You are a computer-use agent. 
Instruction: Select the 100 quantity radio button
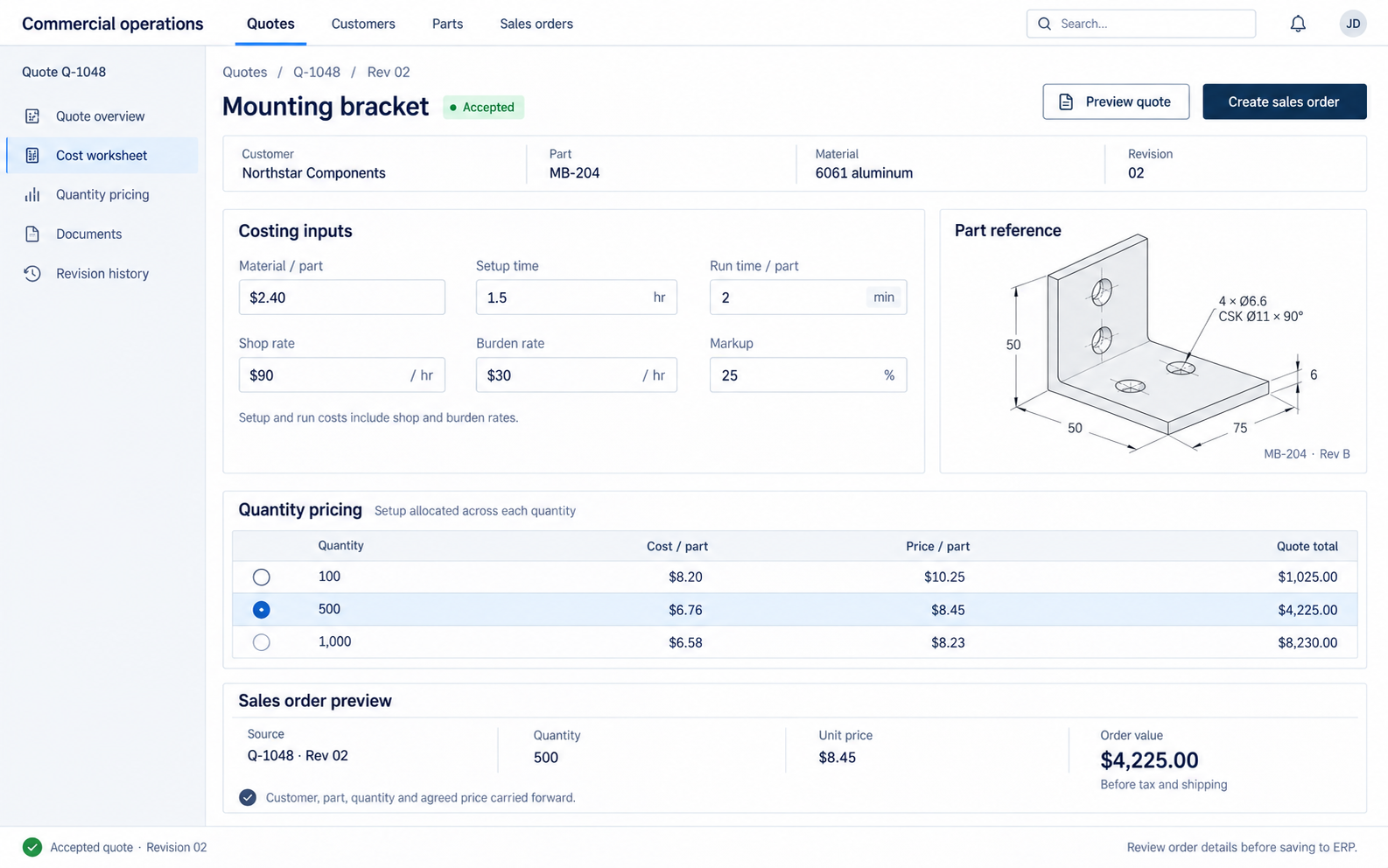261,577
